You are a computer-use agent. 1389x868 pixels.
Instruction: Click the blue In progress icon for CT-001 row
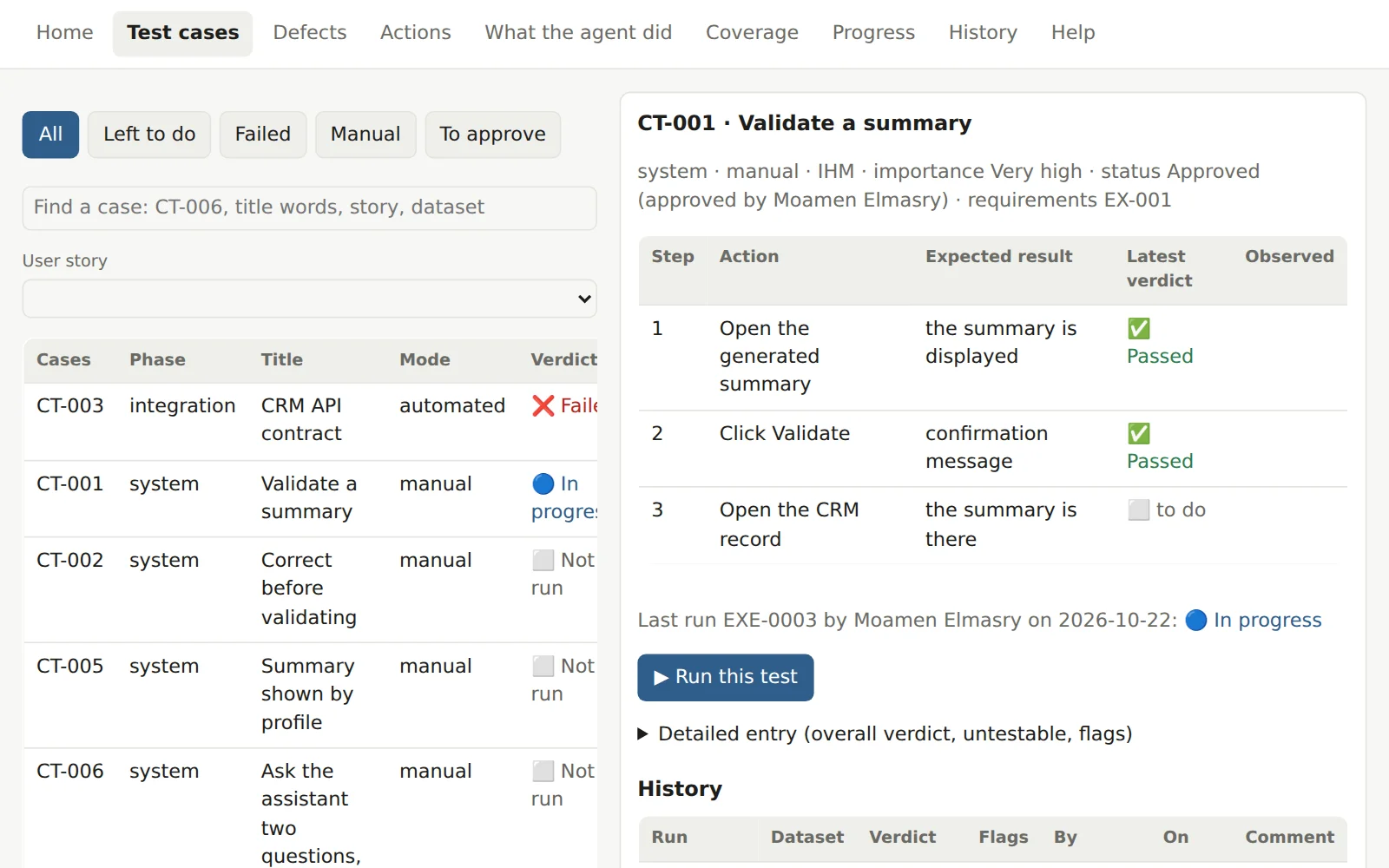(x=543, y=483)
